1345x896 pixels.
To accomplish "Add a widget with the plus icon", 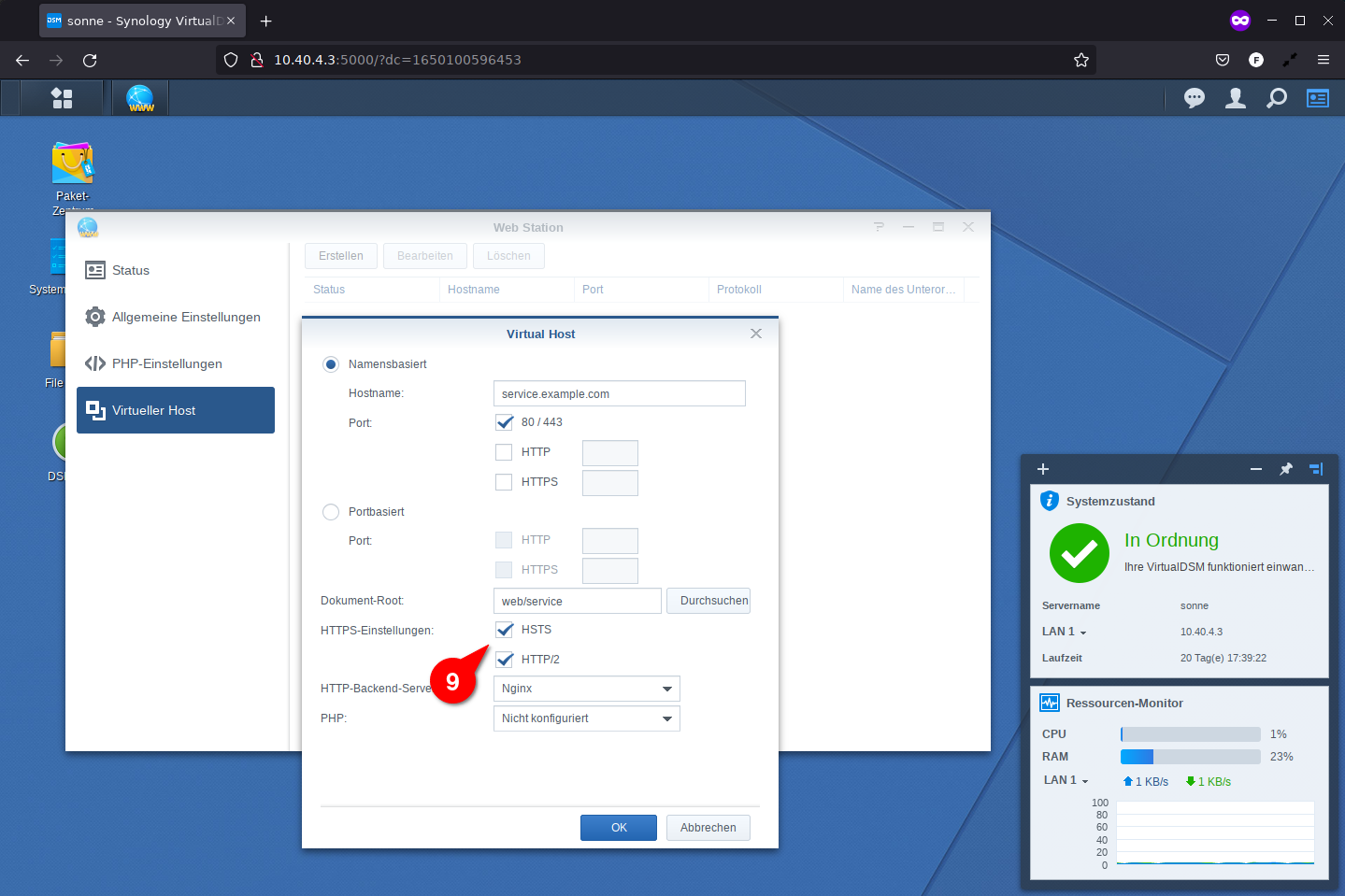I will pos(1043,469).
